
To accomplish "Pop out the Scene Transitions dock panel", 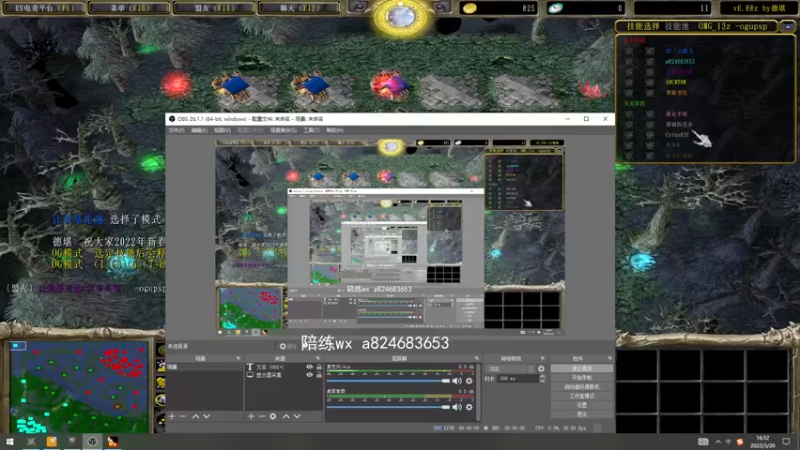I will [x=542, y=358].
